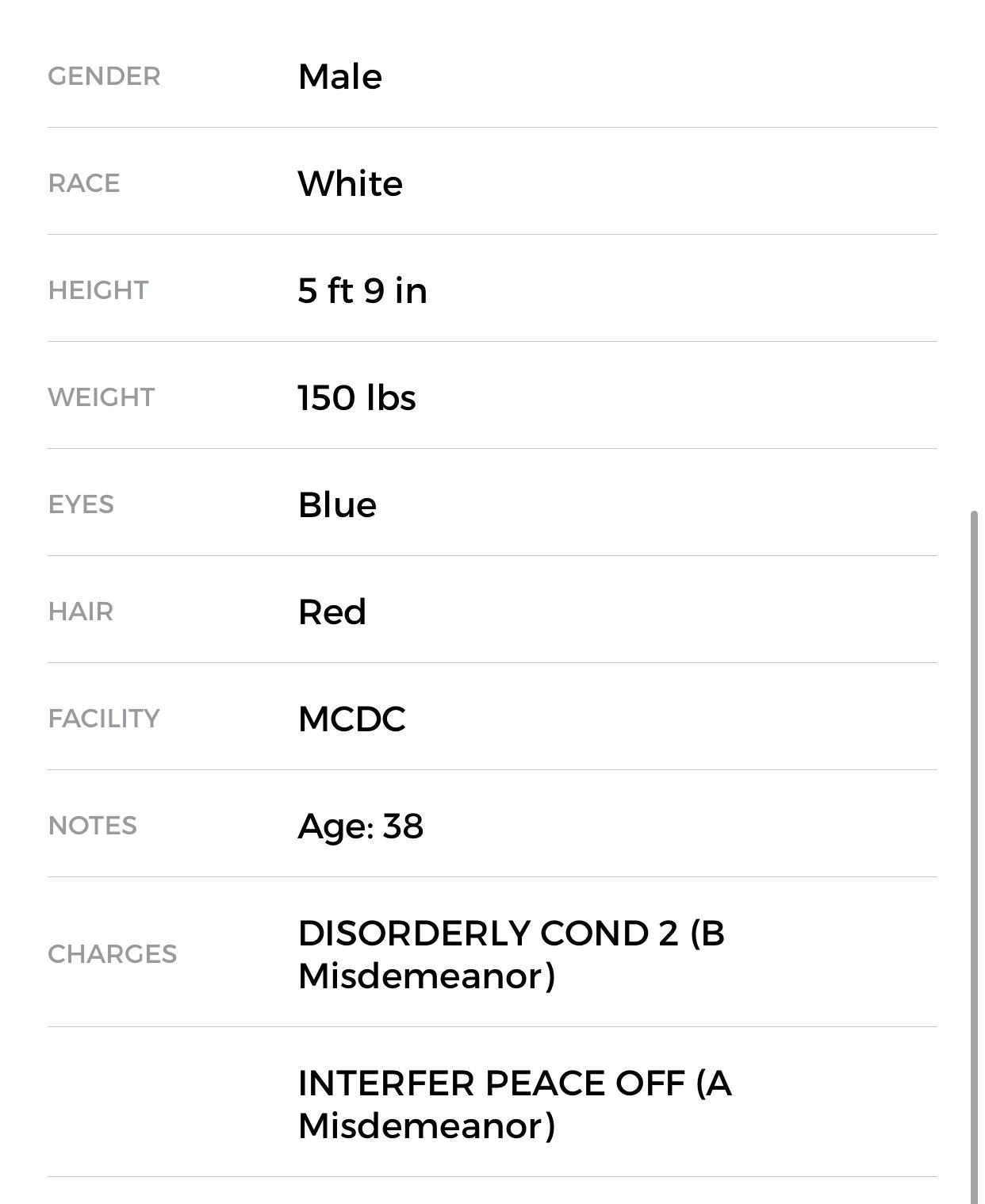The image size is (985, 1204).
Task: Select the '150 lbs' weight value
Action: coord(357,398)
